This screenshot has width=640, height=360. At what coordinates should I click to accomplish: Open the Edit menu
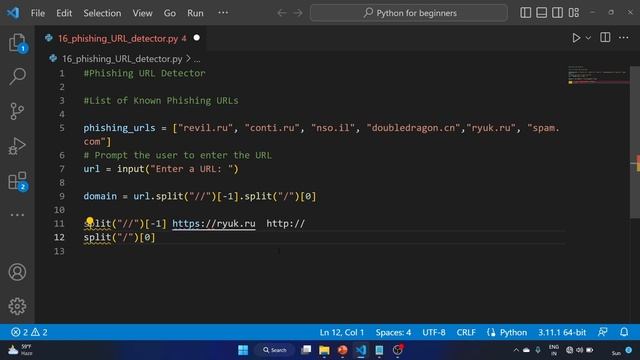(64, 13)
